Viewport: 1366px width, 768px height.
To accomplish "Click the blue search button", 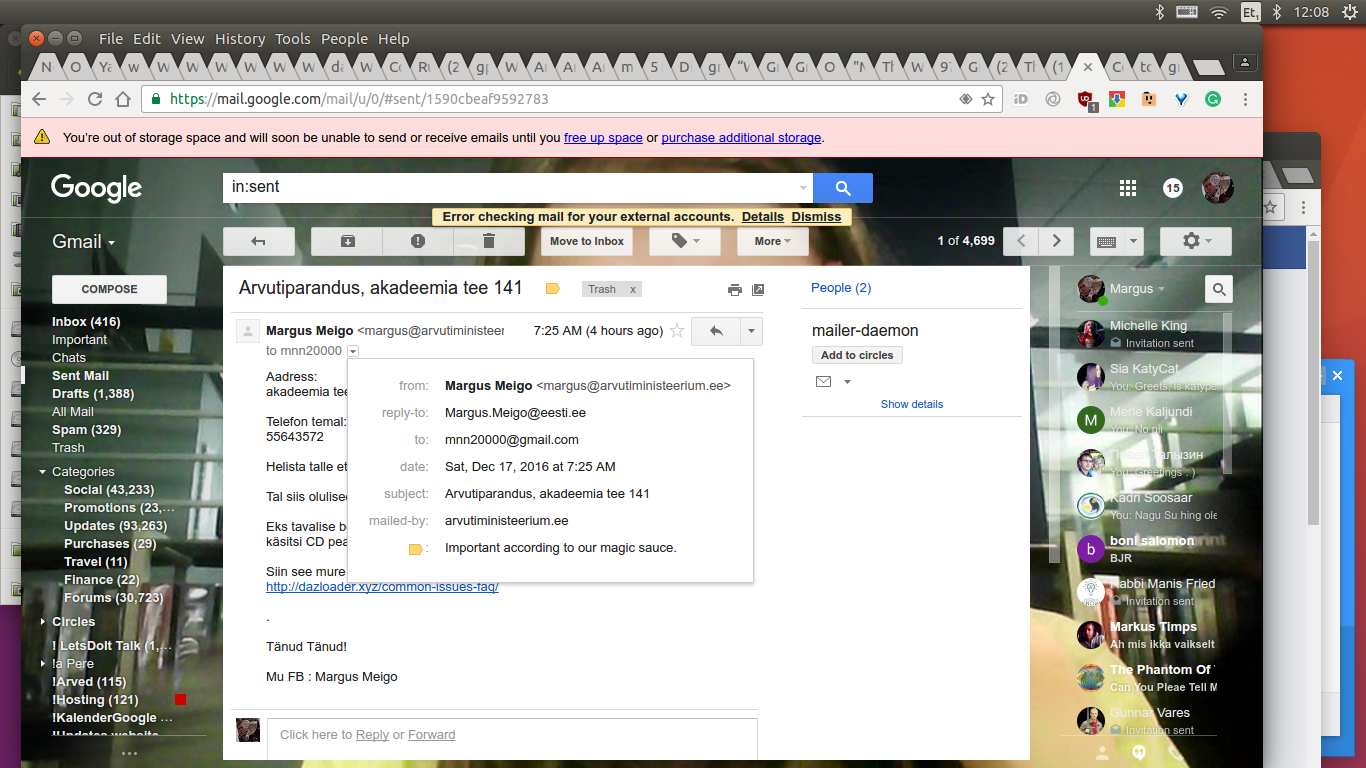I will [x=843, y=188].
